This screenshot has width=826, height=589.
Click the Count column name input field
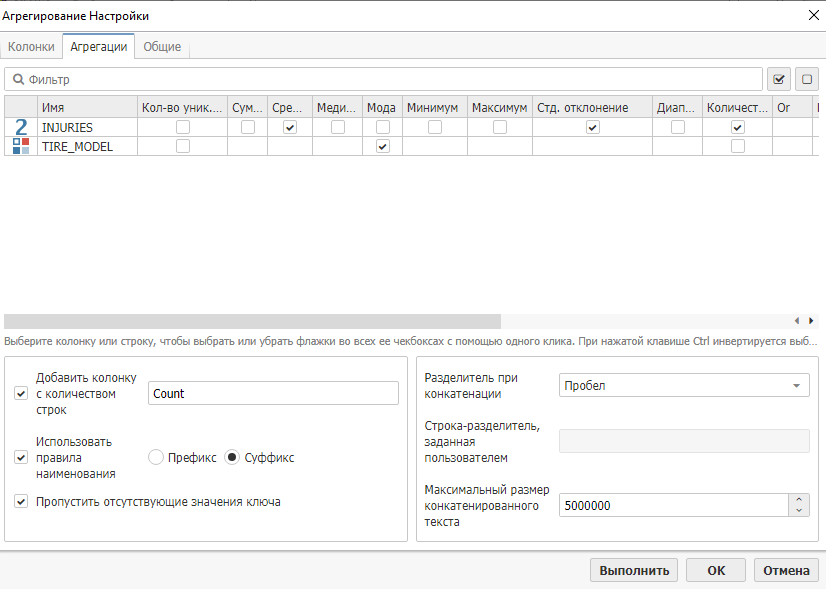pyautogui.click(x=272, y=394)
